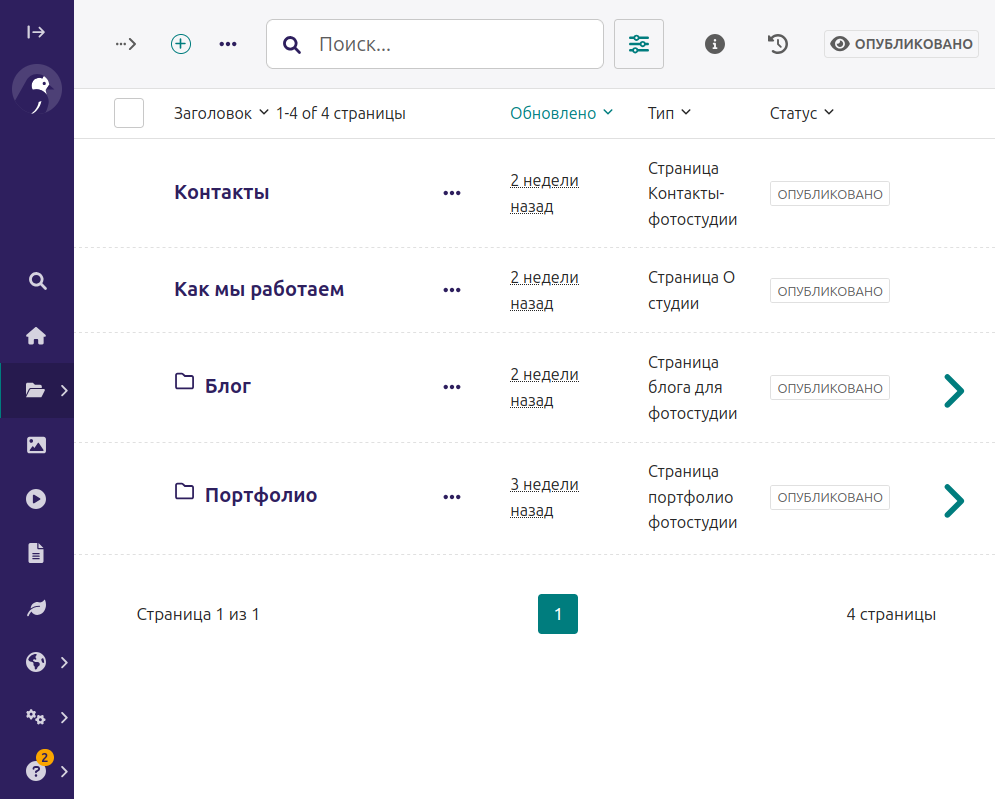
Task: Show page info icon
Action: (715, 44)
